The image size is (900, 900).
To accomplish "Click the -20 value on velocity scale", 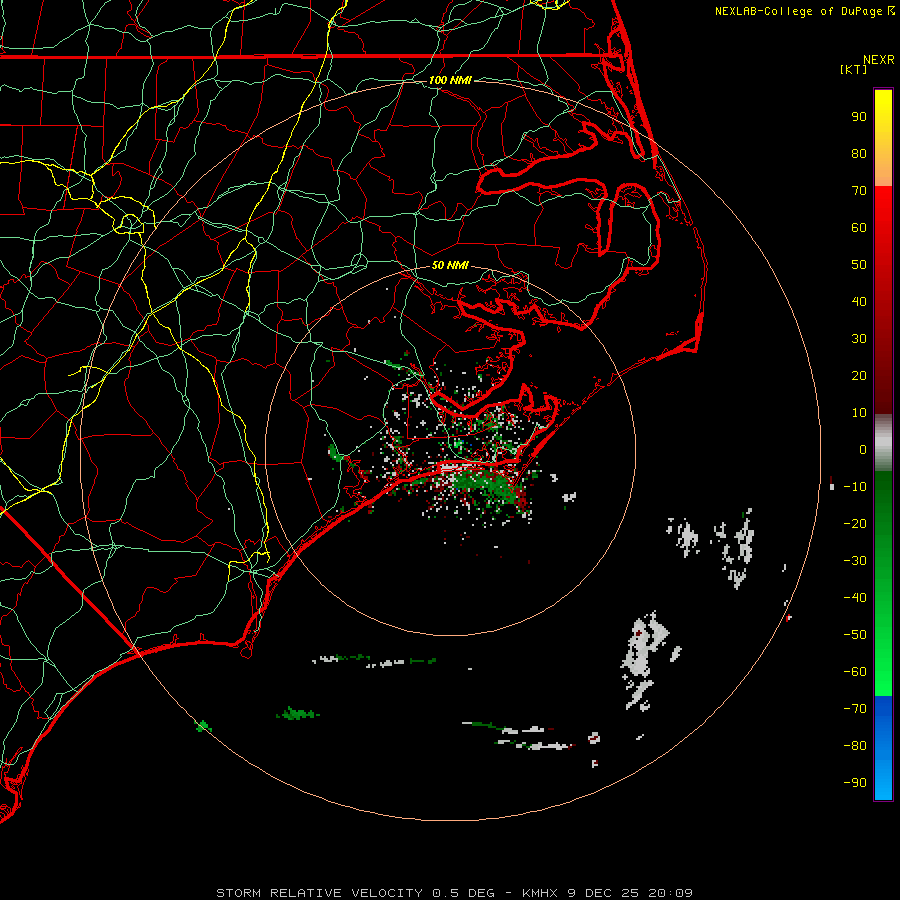I will [x=855, y=524].
